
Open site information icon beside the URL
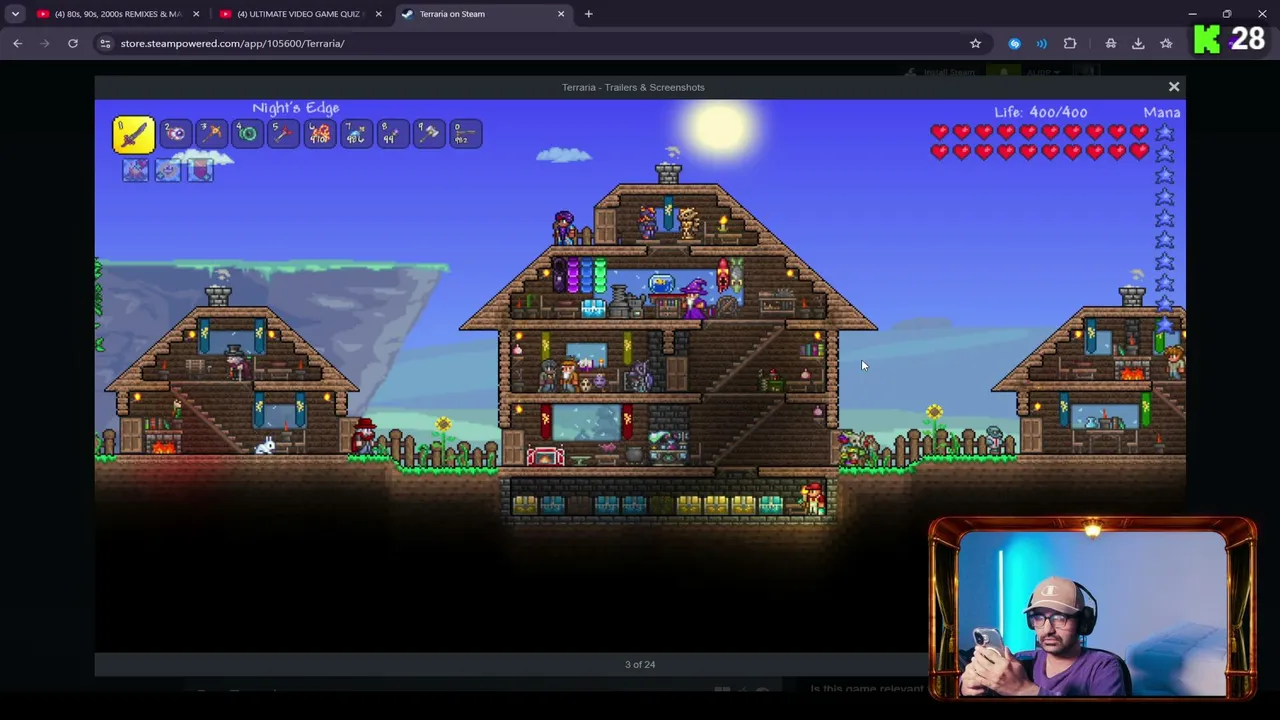coord(105,43)
